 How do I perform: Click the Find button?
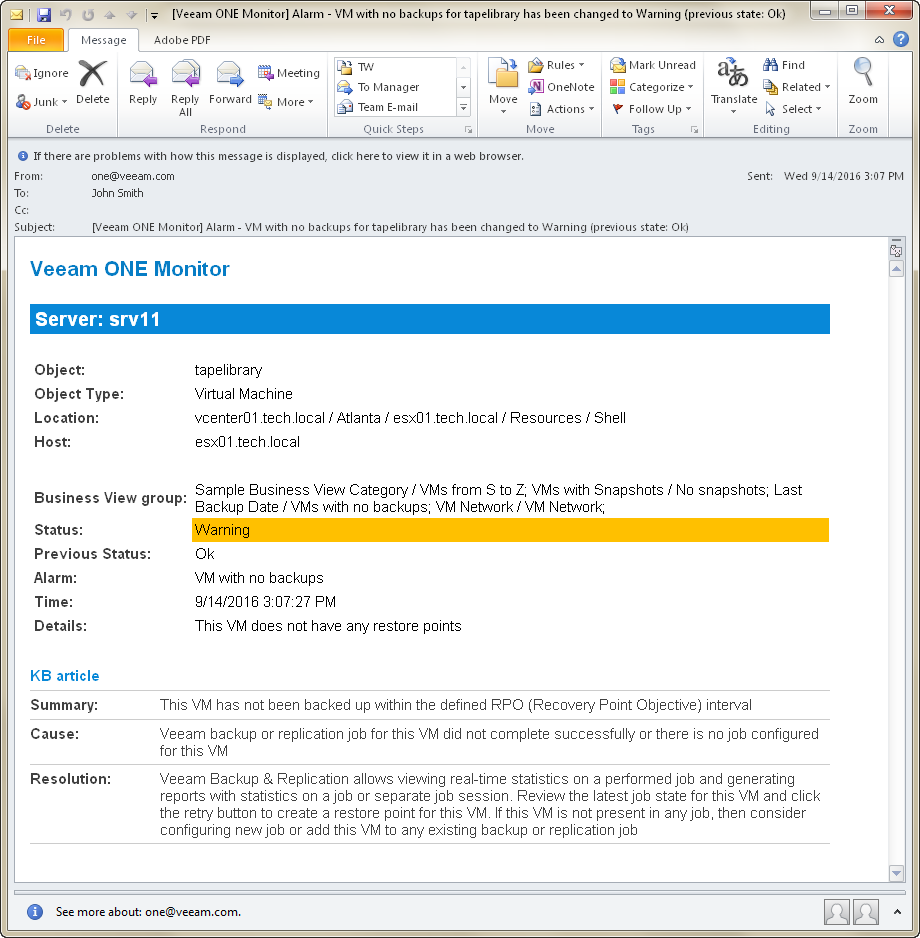pos(784,65)
